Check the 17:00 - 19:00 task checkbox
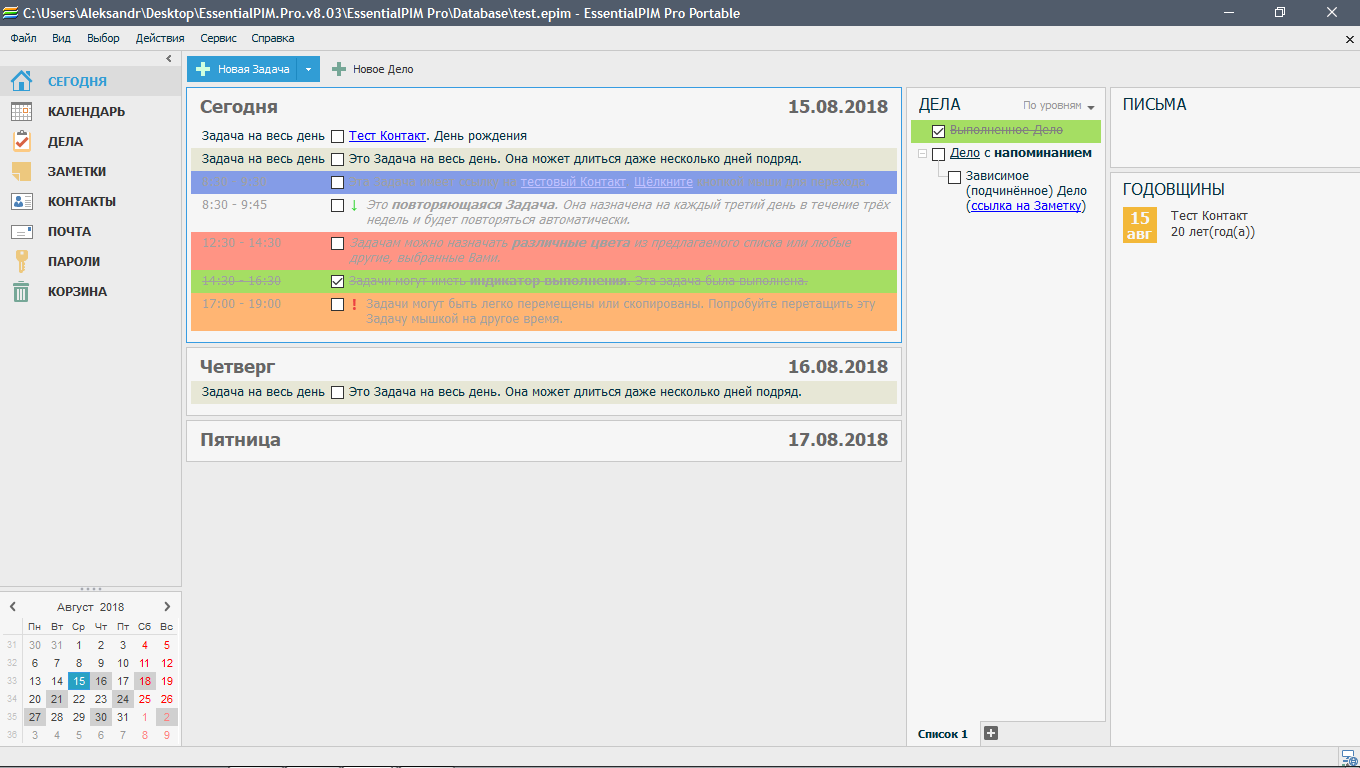The width and height of the screenshot is (1360, 768). 338,304
